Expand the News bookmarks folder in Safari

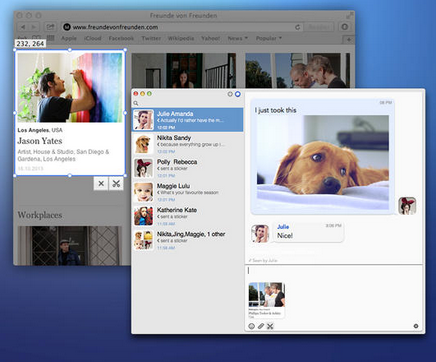(x=238, y=38)
